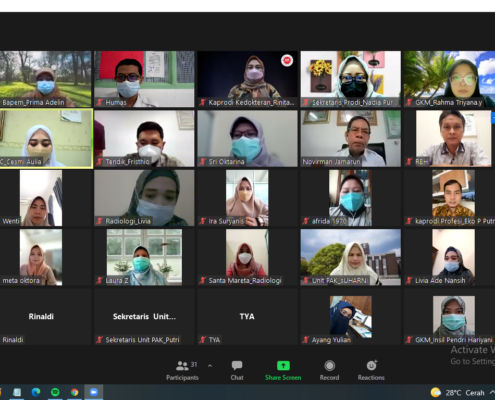Click the Zoom icon in the taskbar

(x=94, y=392)
